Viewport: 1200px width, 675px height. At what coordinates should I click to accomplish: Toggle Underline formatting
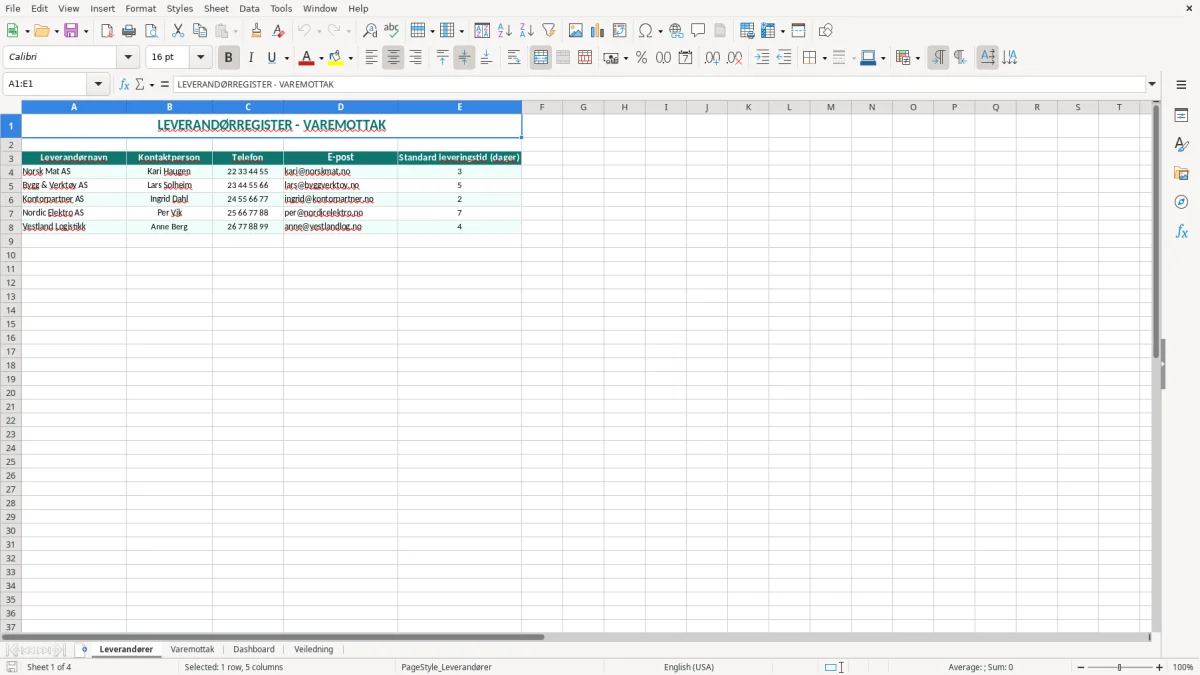tap(272, 58)
